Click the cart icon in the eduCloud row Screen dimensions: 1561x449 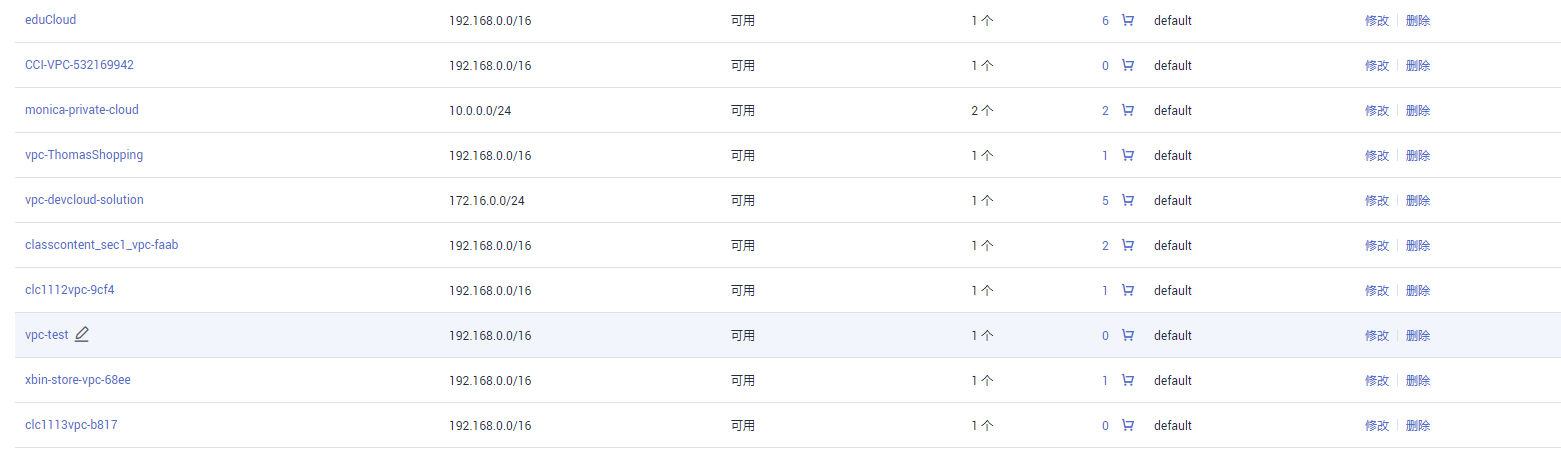click(x=1128, y=20)
